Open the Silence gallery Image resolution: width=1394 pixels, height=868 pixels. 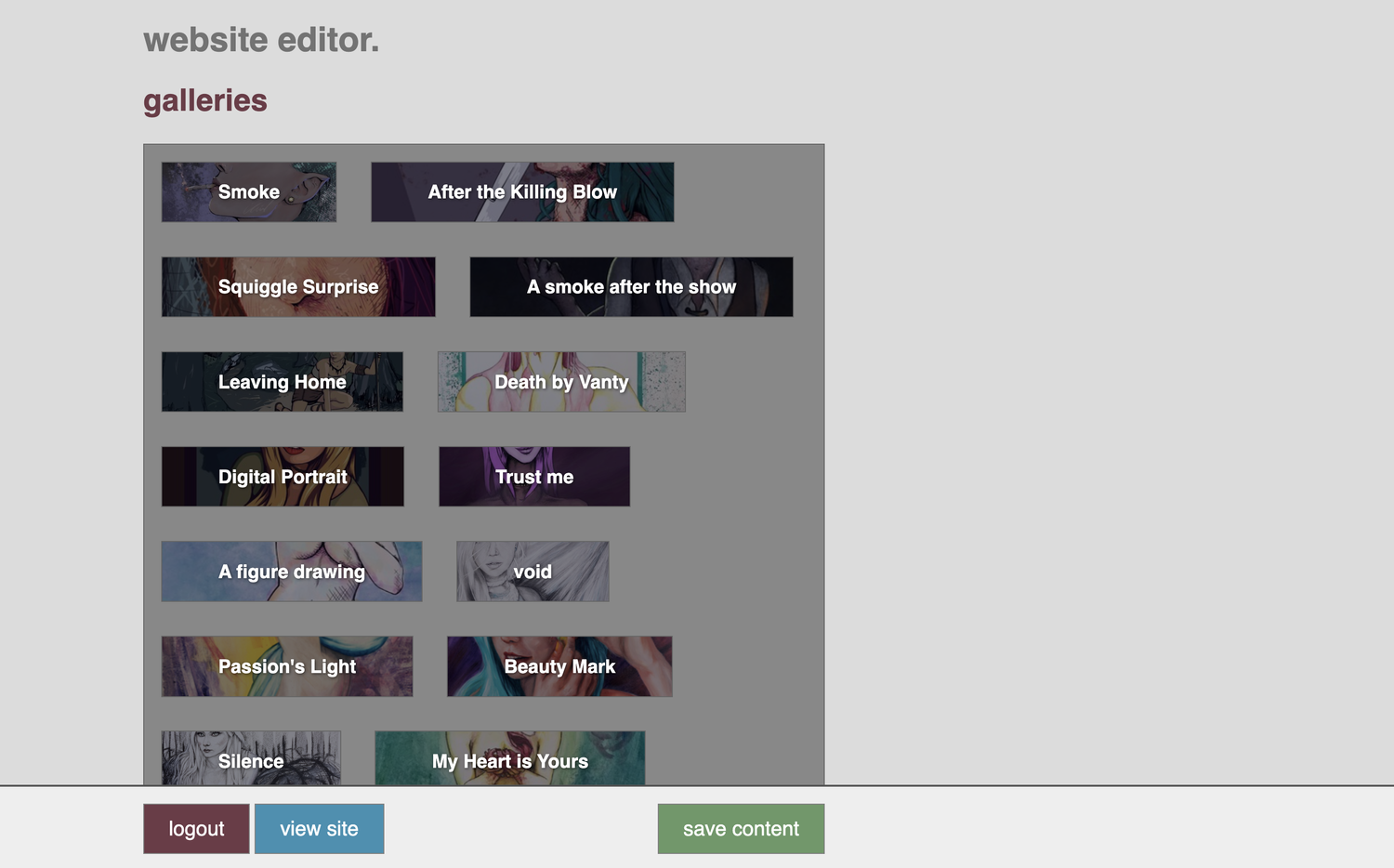(x=250, y=760)
